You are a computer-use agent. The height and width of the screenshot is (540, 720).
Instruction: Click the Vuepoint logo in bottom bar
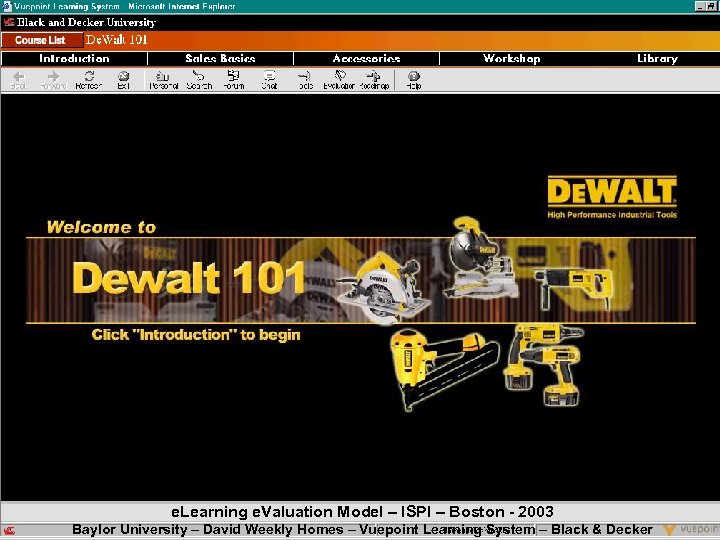[x=691, y=529]
